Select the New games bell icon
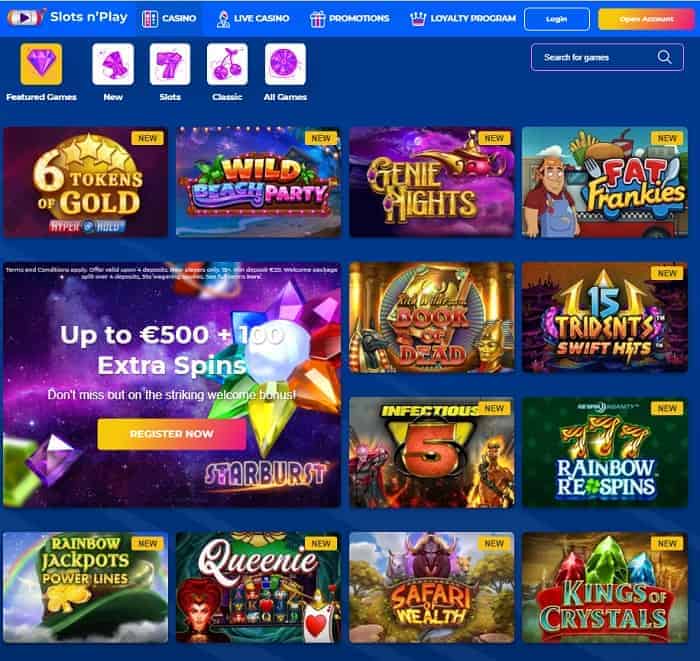700x661 pixels. (x=113, y=64)
